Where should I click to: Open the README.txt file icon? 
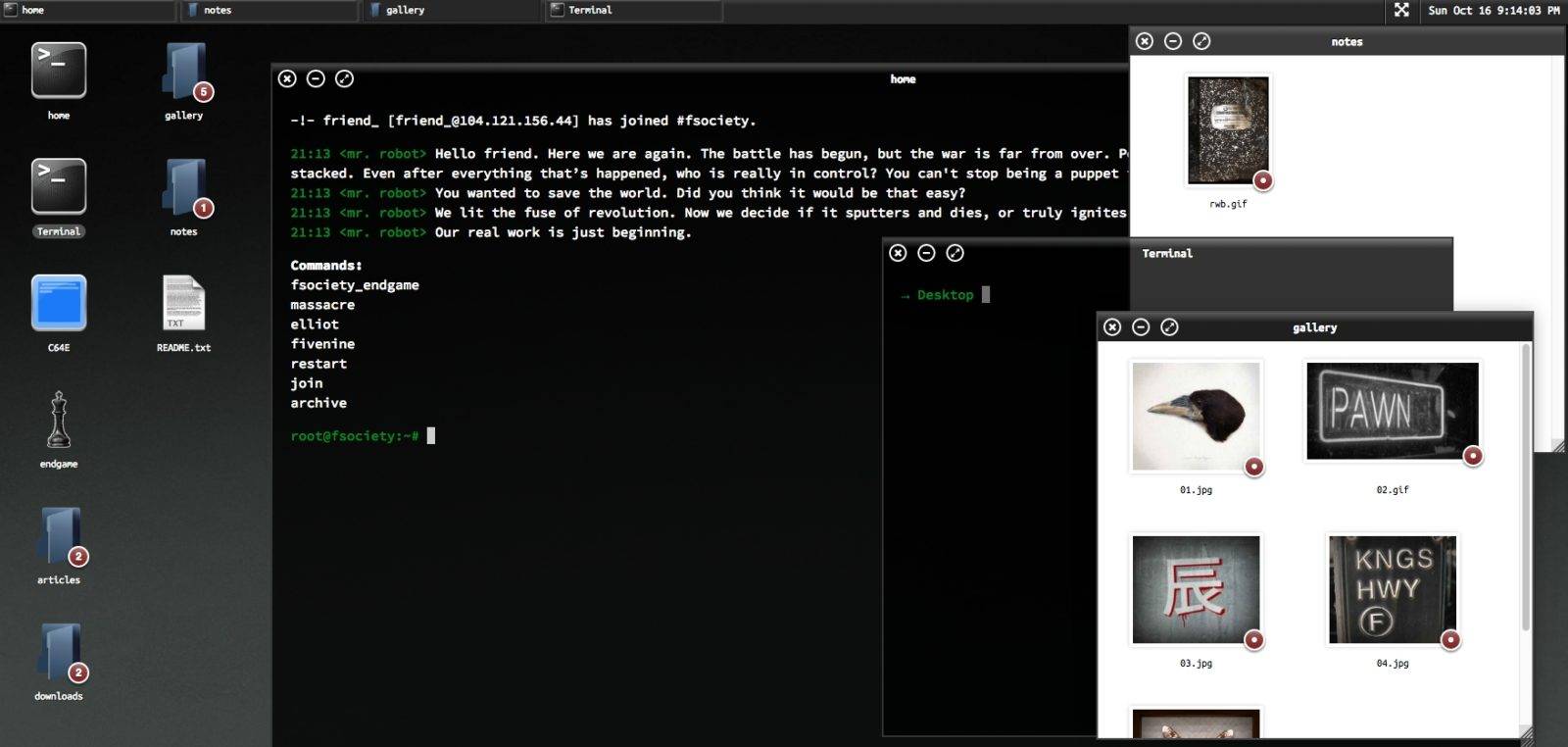[184, 303]
